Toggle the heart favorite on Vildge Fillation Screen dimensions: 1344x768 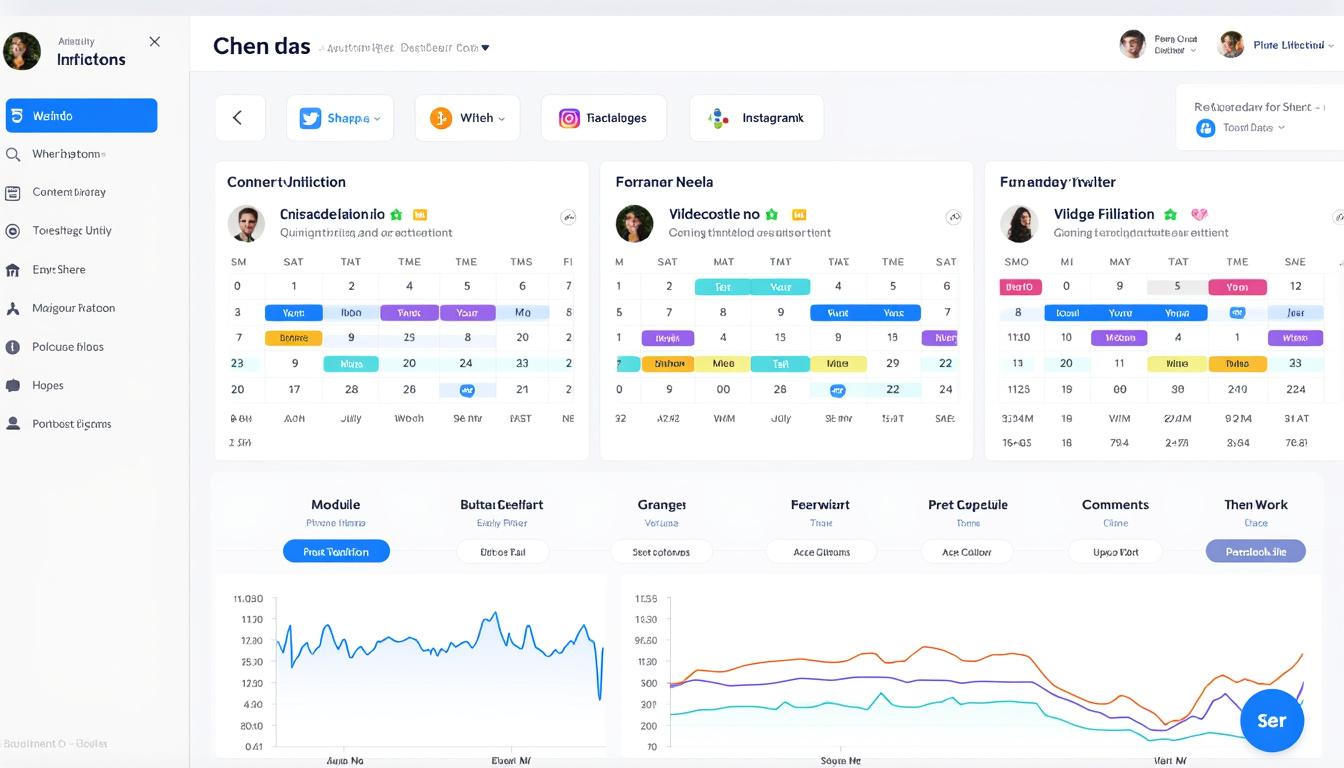(1199, 214)
